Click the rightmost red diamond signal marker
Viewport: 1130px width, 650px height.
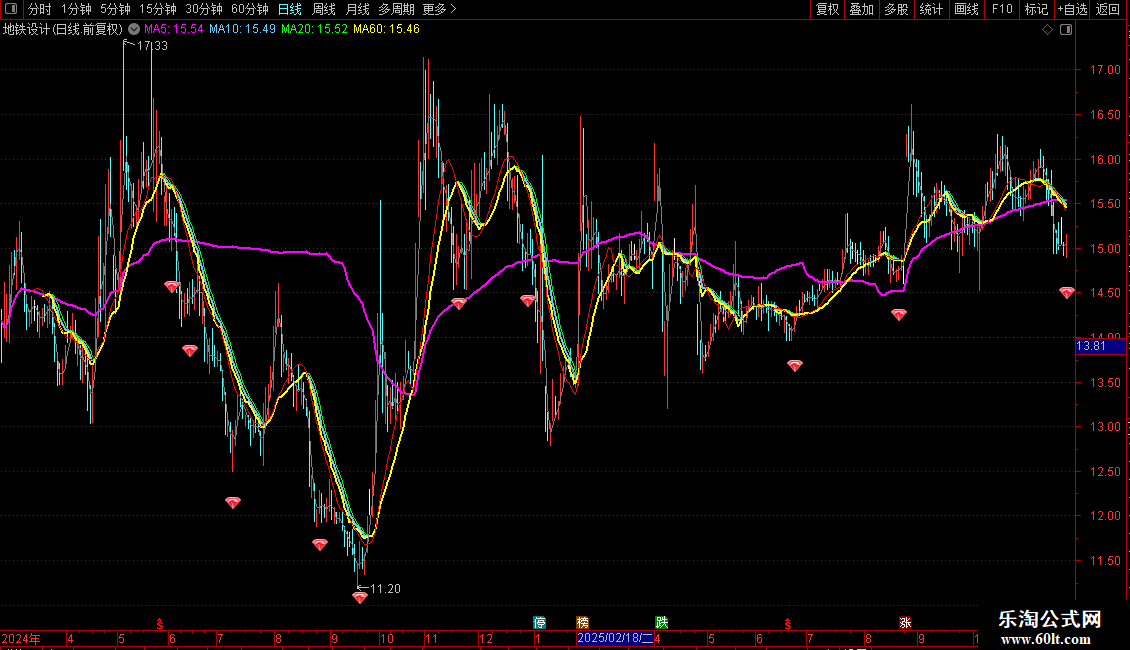[x=1067, y=293]
